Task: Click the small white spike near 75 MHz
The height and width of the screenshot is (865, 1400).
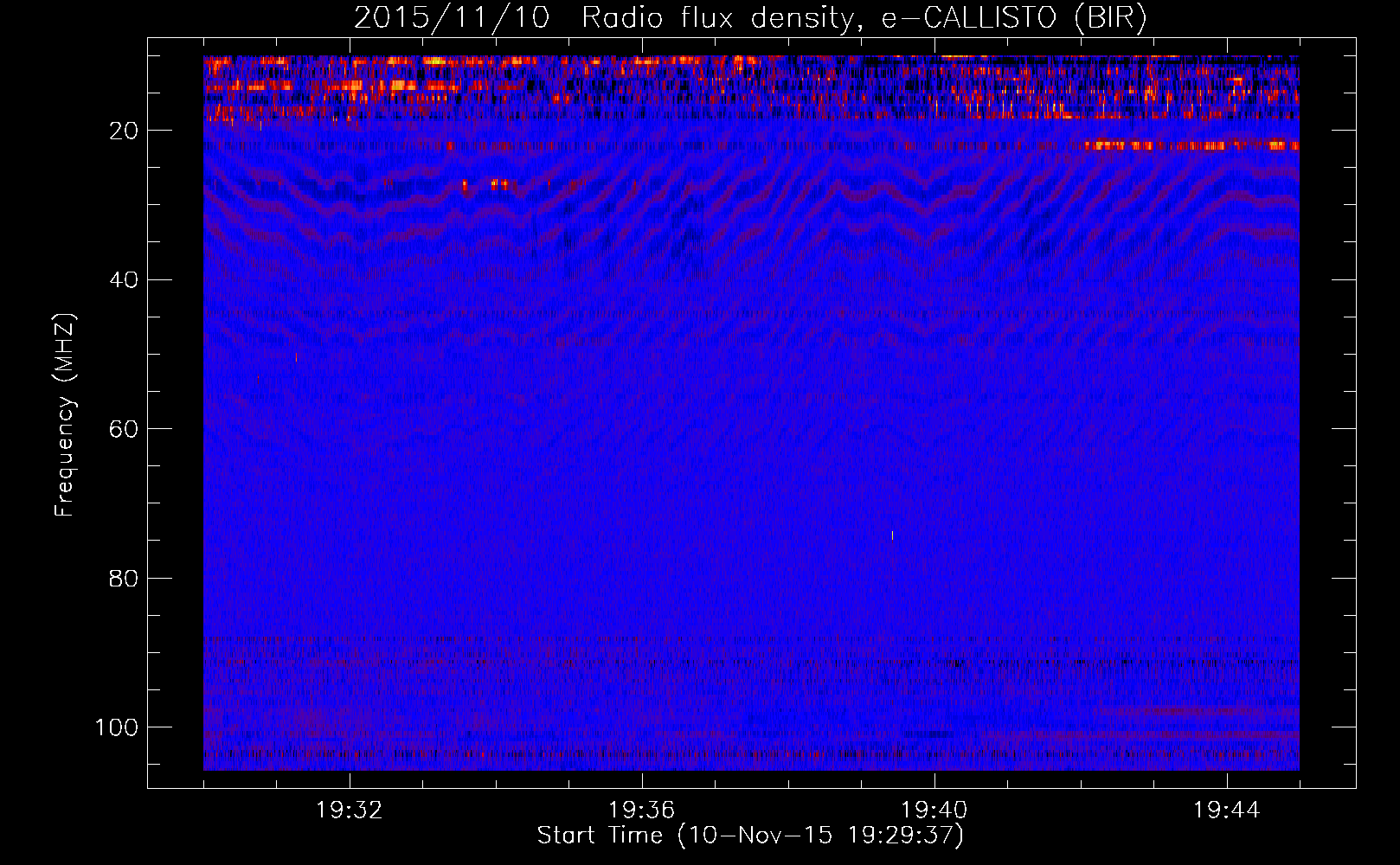Action: click(x=892, y=535)
